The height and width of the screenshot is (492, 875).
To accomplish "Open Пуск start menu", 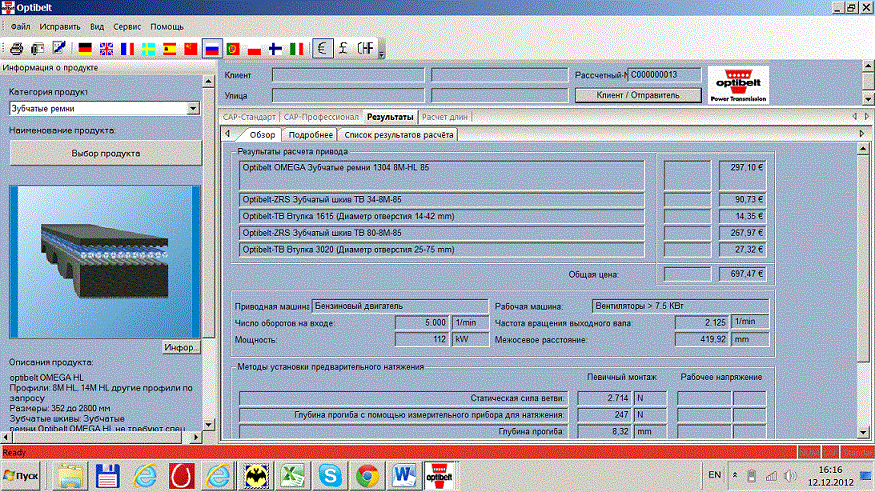I will pyautogui.click(x=21, y=476).
